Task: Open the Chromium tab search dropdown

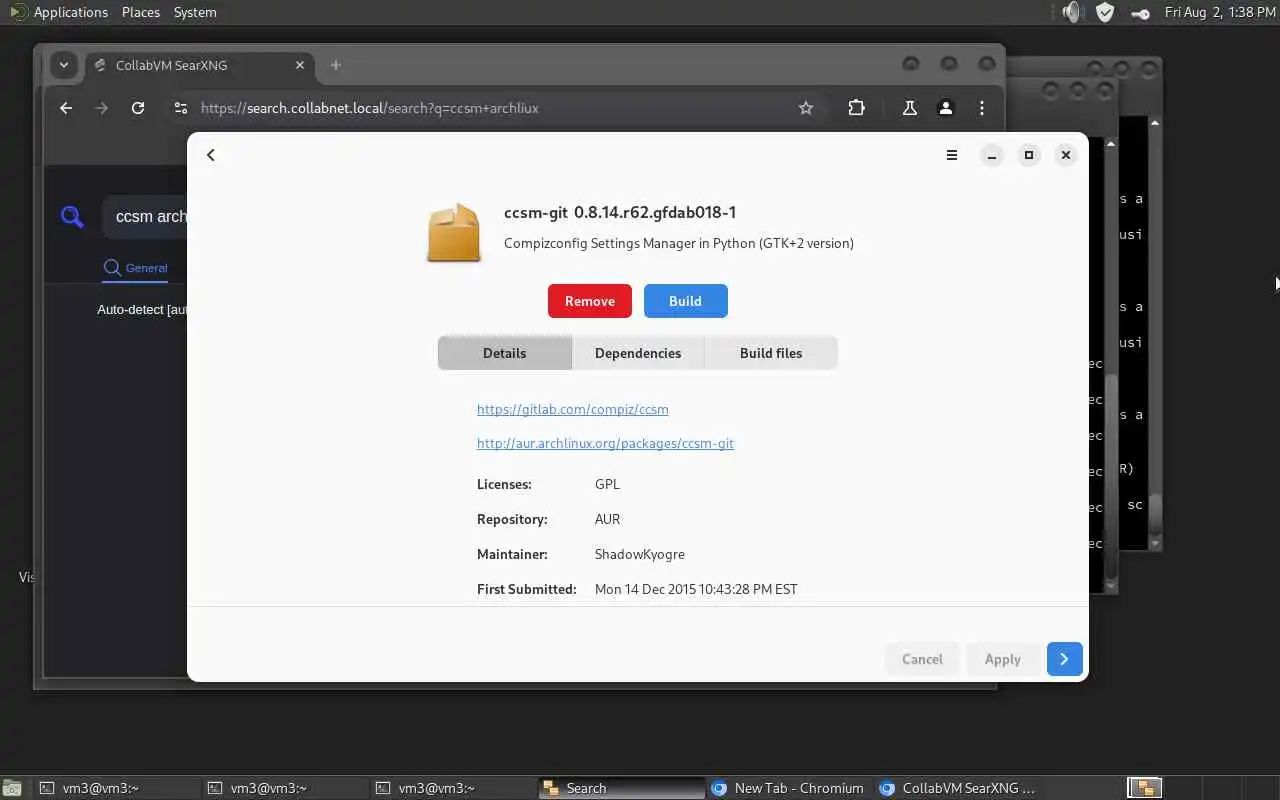Action: click(64, 65)
